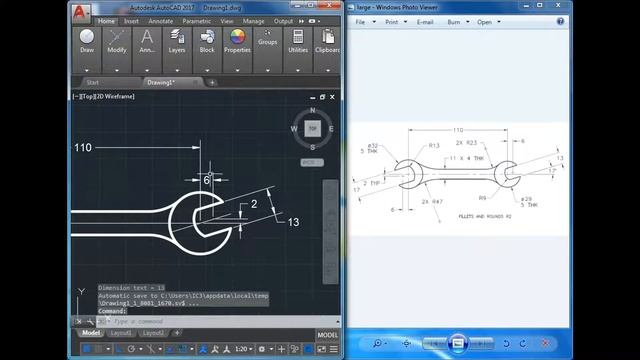This screenshot has width=640, height=360.
Task: Play slide show in Photo Viewer
Action: click(458, 343)
